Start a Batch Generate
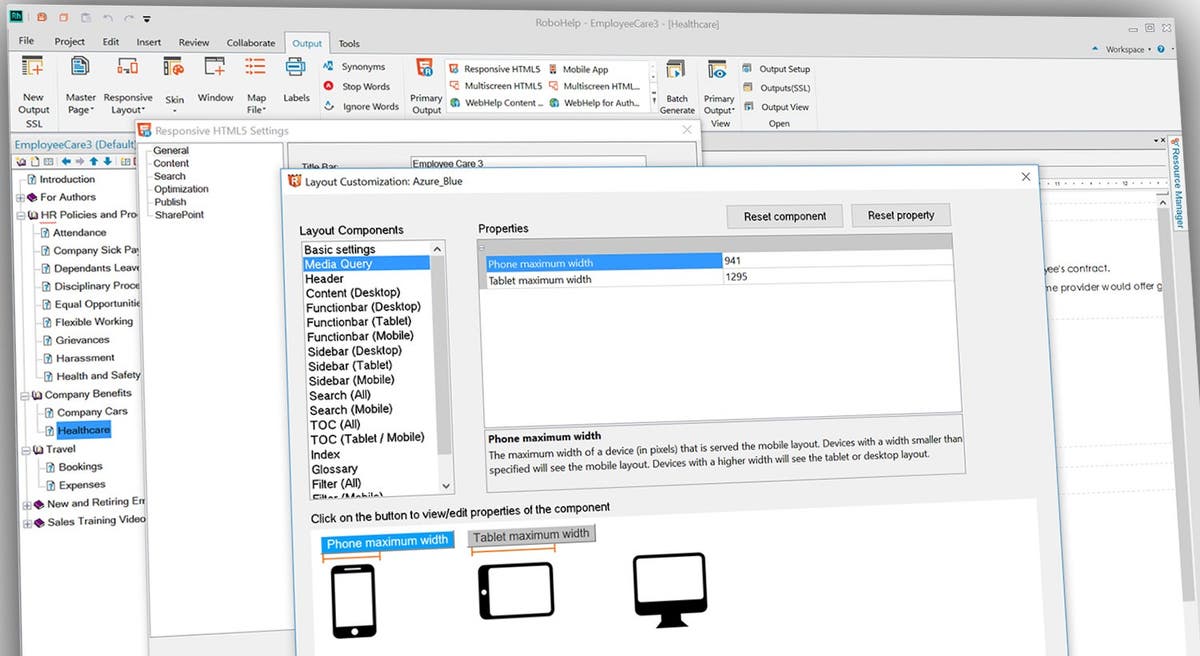 pos(676,80)
